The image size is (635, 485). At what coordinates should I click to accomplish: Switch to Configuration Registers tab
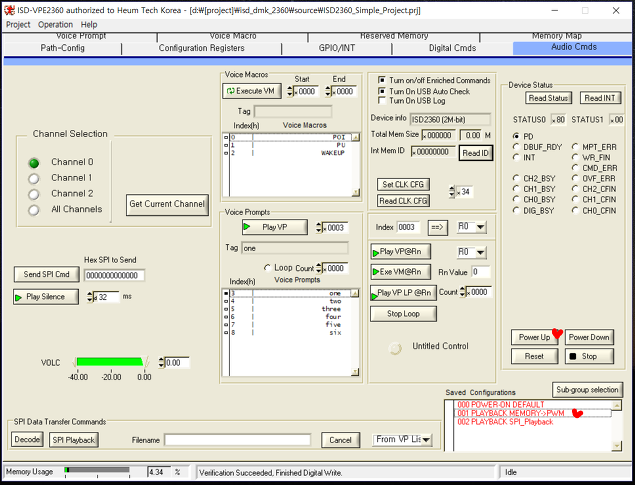tap(201, 48)
